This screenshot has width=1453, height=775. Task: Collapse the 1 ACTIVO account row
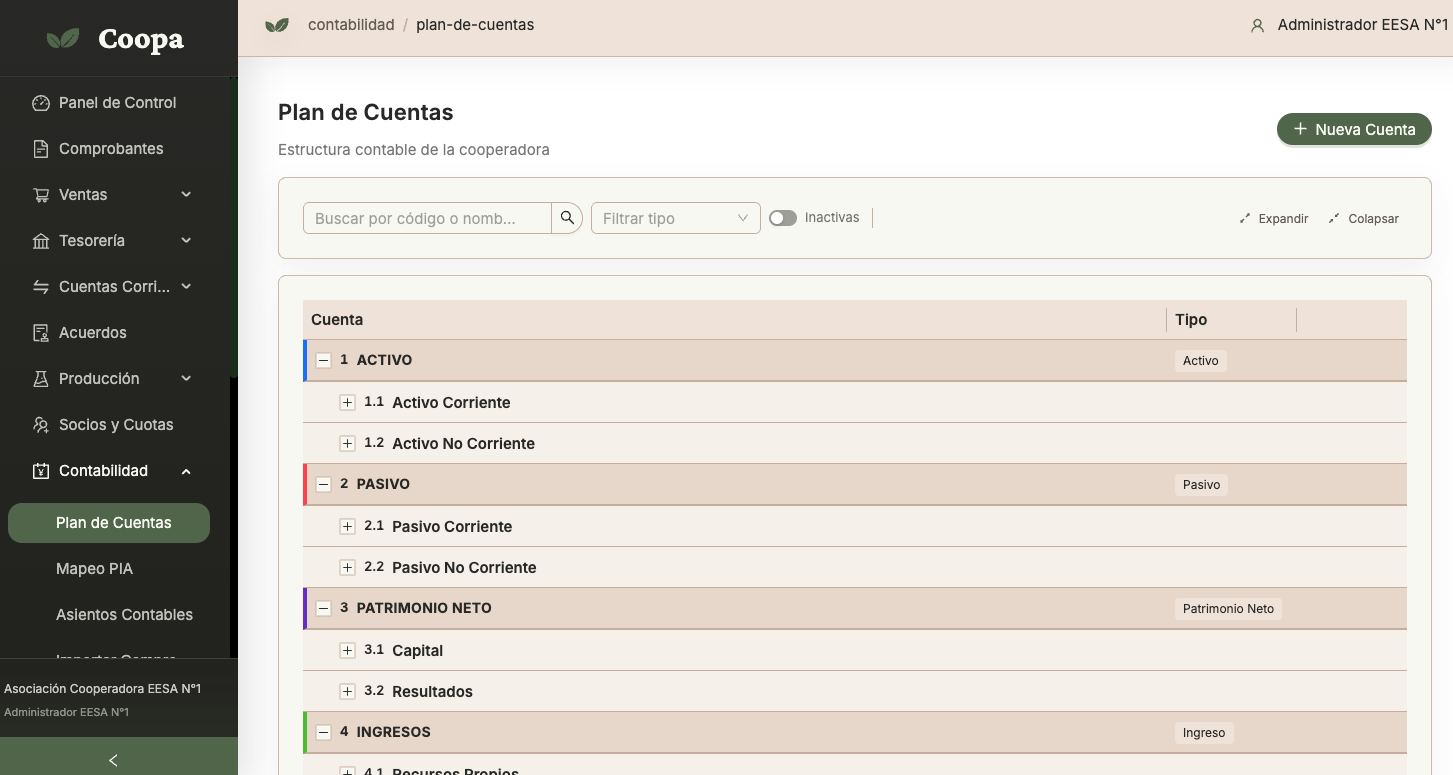click(x=323, y=360)
